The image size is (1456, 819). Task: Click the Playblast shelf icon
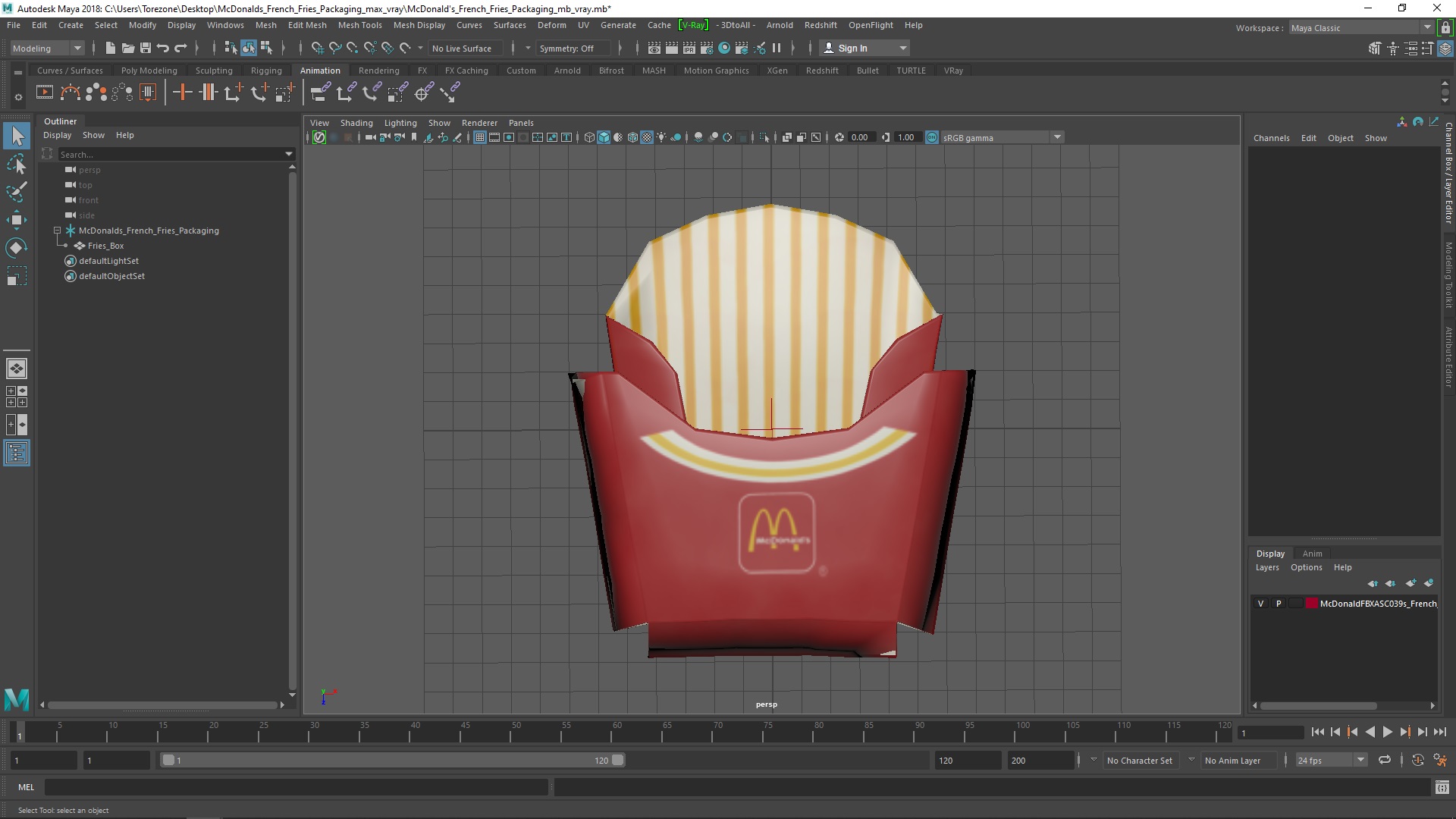(x=45, y=93)
